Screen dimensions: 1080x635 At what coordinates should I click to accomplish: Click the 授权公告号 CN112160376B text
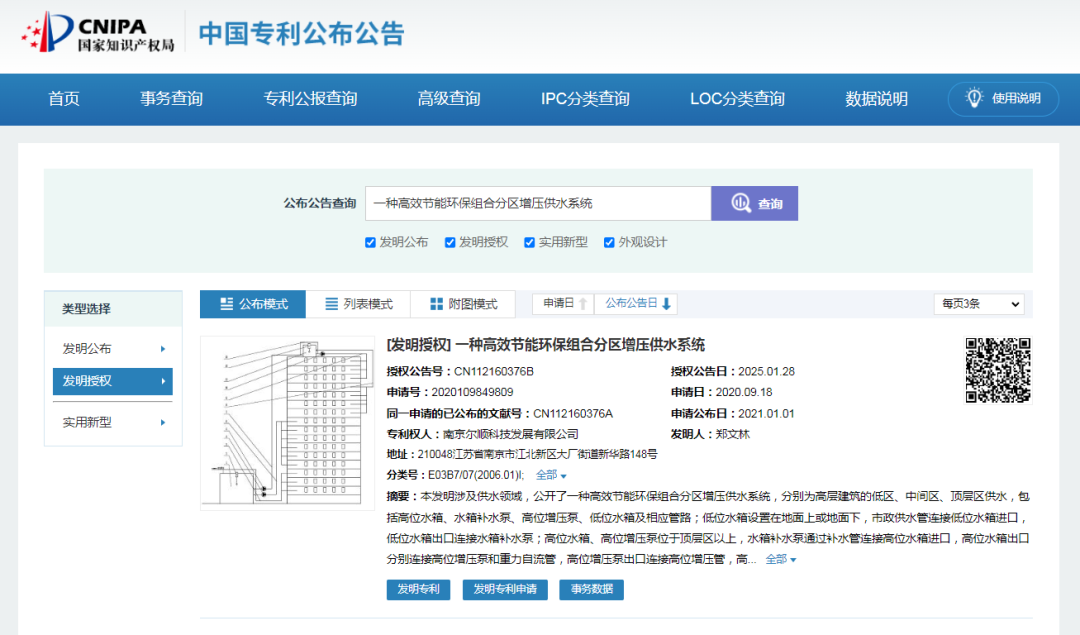pyautogui.click(x=493, y=371)
